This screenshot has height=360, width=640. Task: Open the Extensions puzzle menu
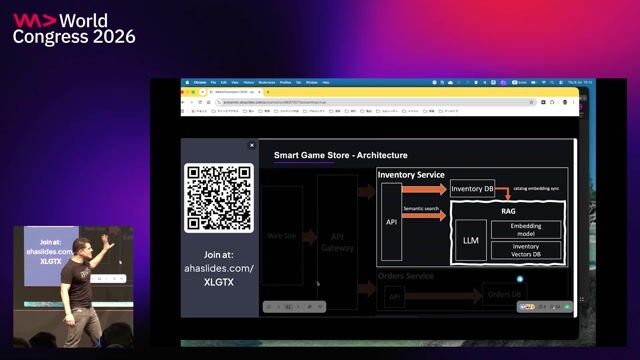tap(552, 102)
